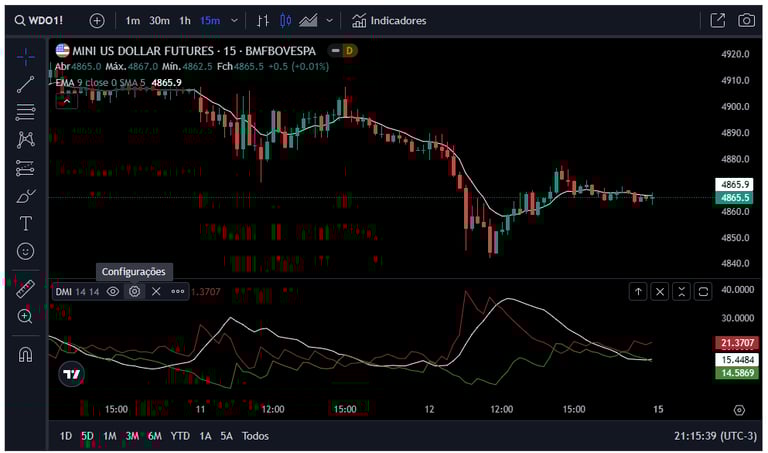Click the TradingView logo
768x453 pixels.
click(x=72, y=375)
